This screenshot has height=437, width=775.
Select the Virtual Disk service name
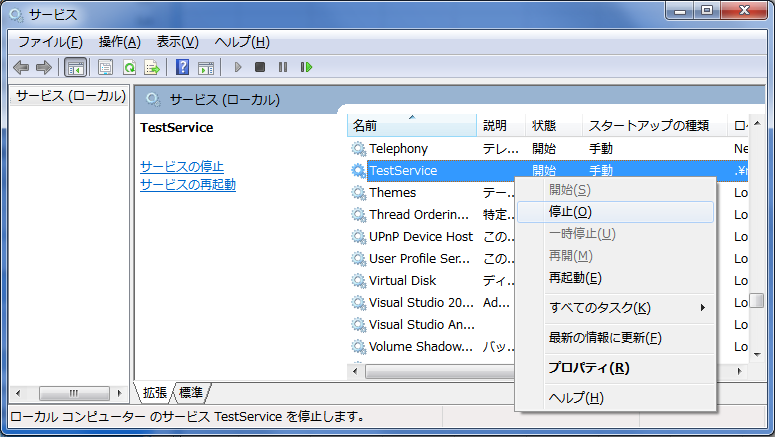coord(402,280)
